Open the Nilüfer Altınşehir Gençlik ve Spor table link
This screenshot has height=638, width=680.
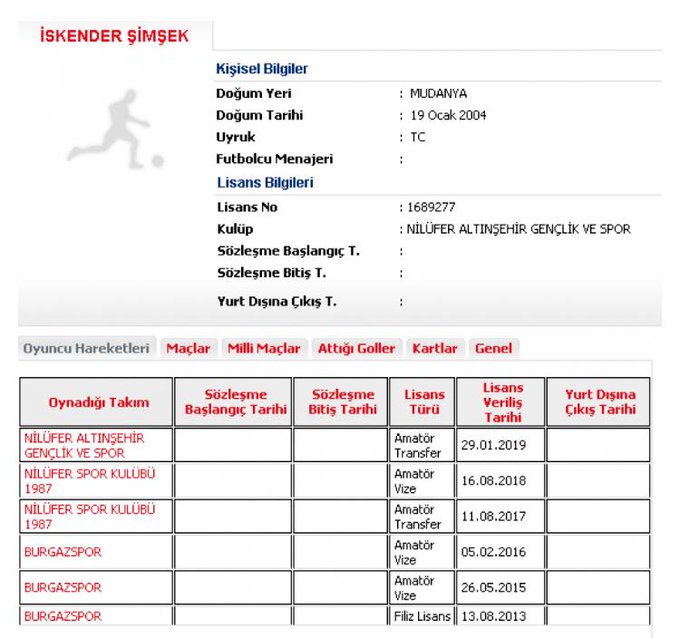[x=84, y=445]
